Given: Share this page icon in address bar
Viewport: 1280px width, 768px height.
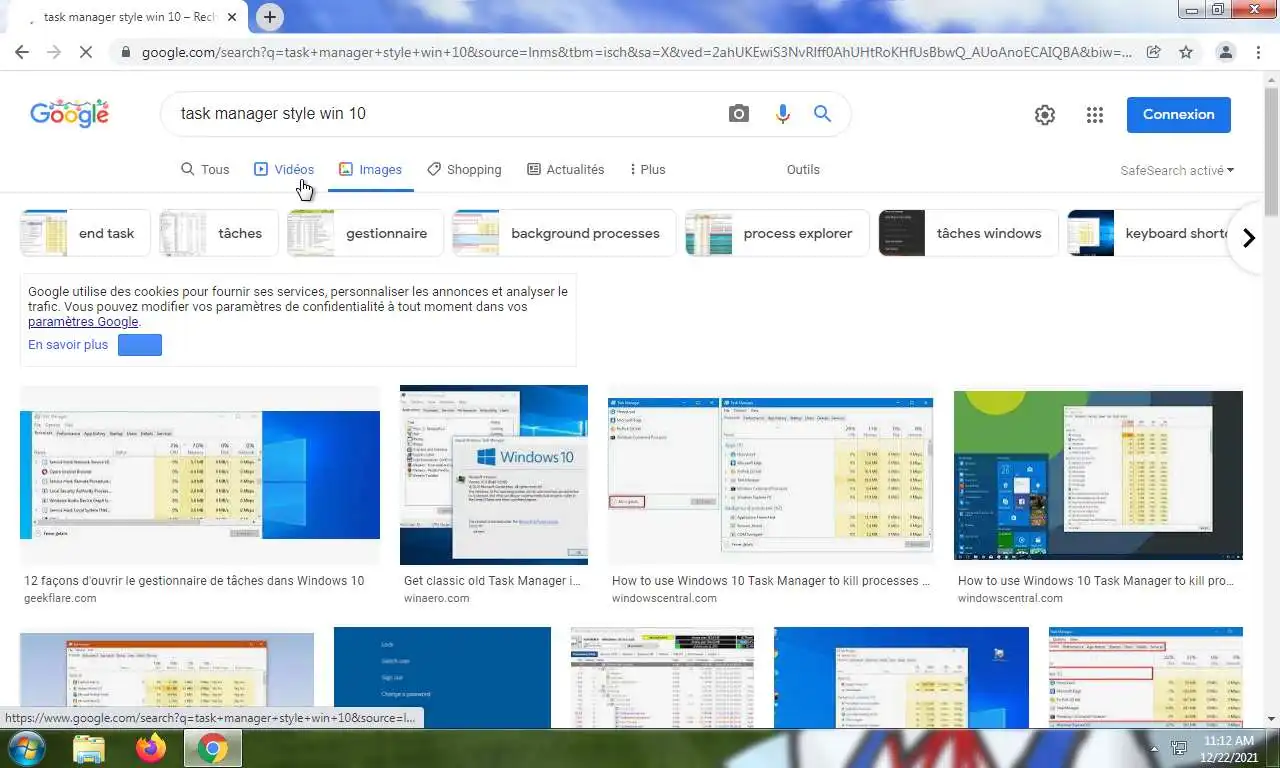Looking at the screenshot, I should pyautogui.click(x=1153, y=52).
